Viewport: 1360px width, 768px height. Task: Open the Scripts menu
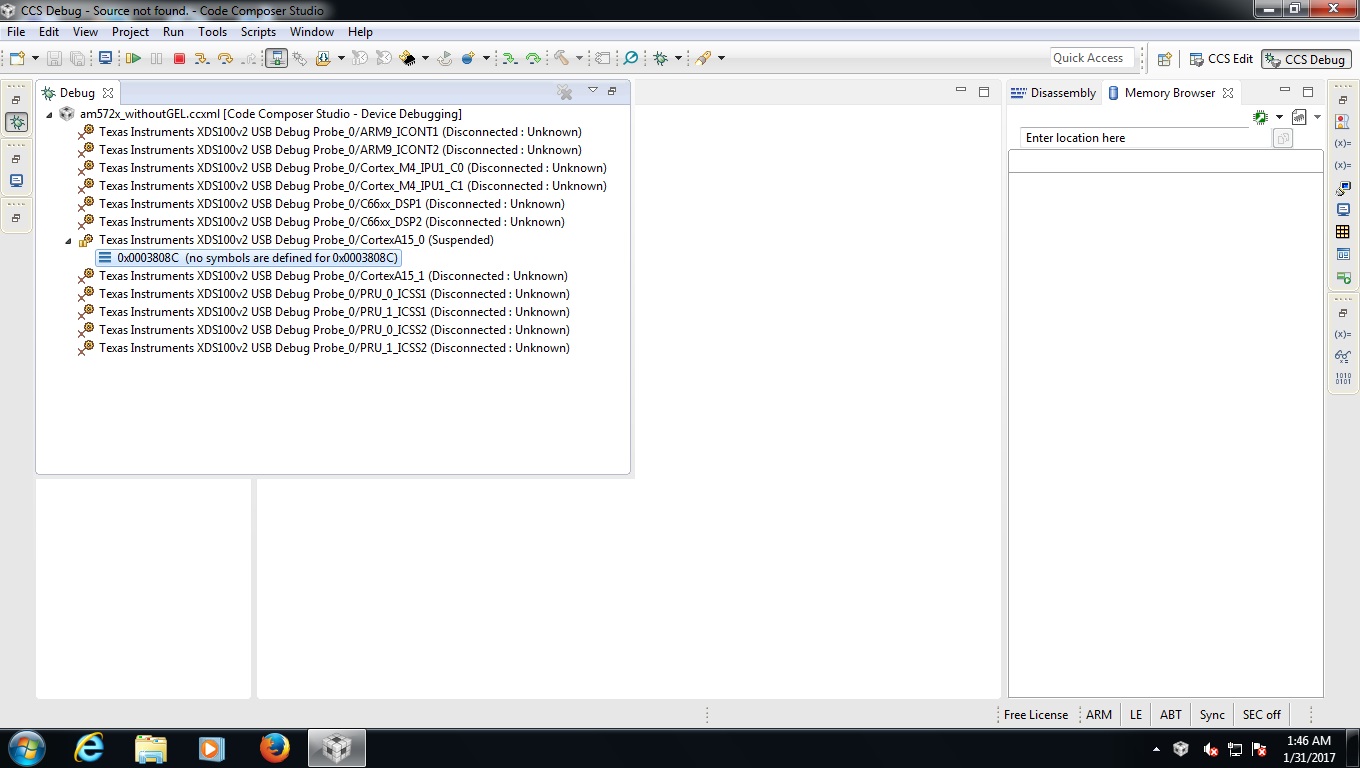coord(258,32)
